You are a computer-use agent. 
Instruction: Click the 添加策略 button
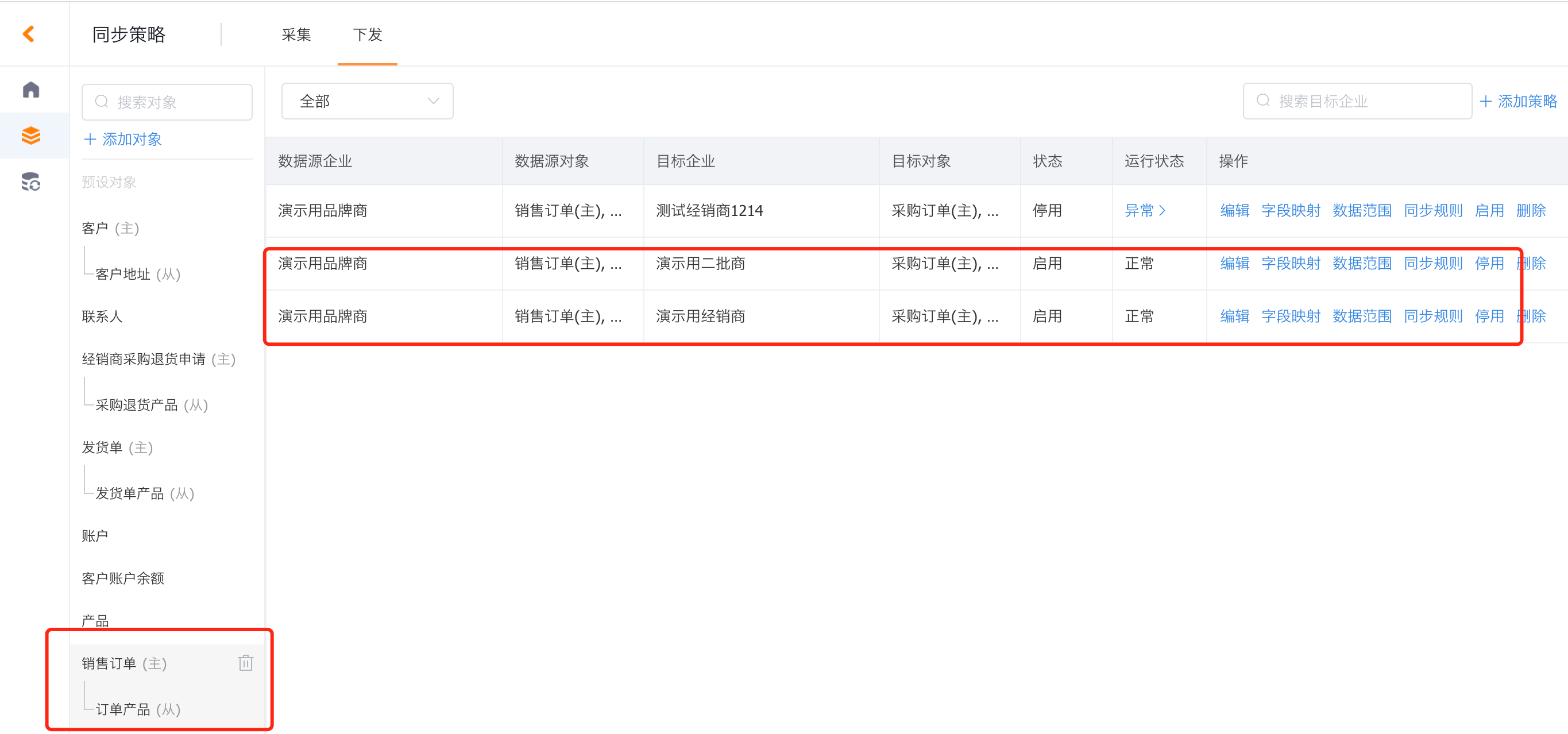click(x=1518, y=101)
